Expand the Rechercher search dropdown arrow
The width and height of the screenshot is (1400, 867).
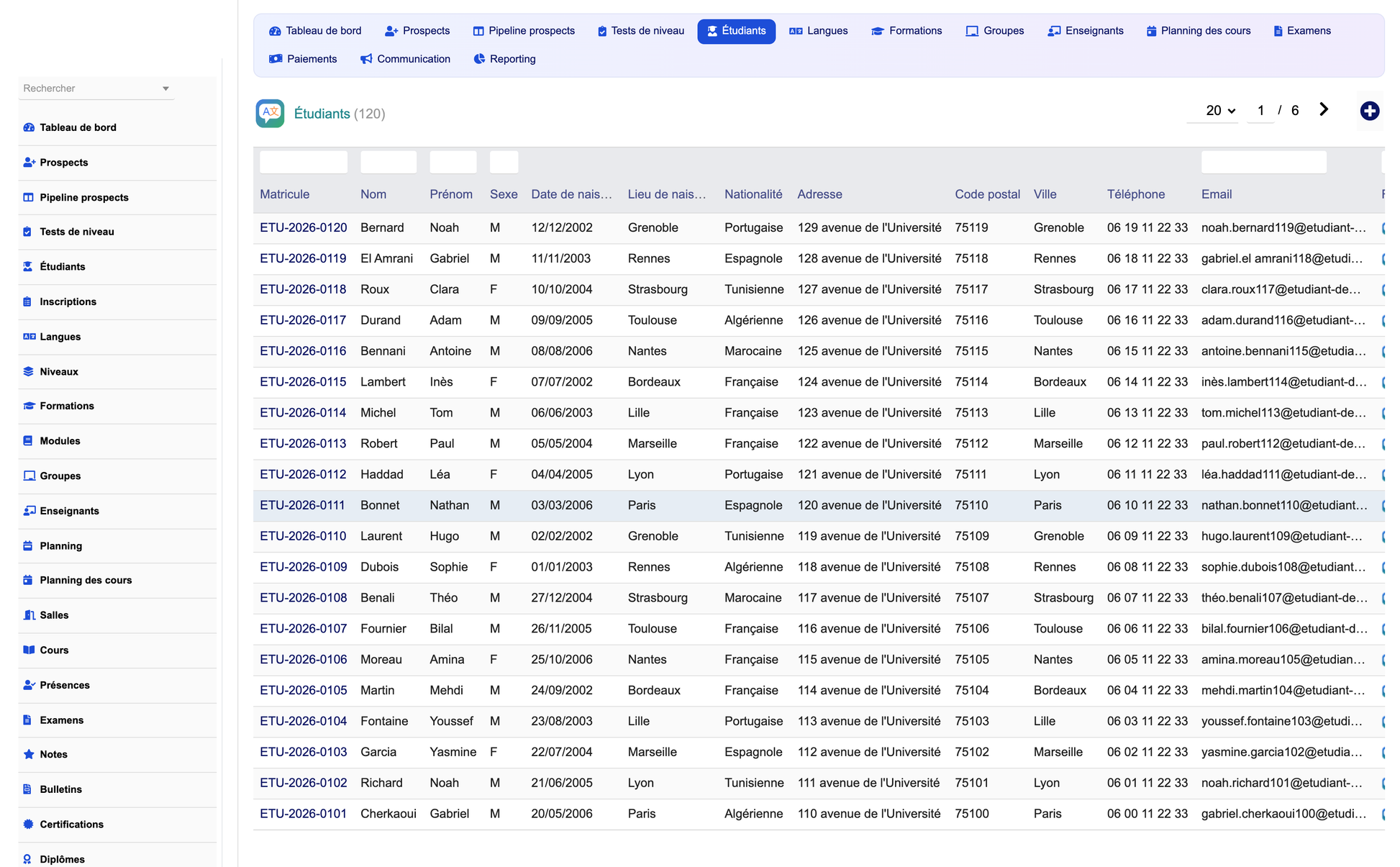(165, 88)
